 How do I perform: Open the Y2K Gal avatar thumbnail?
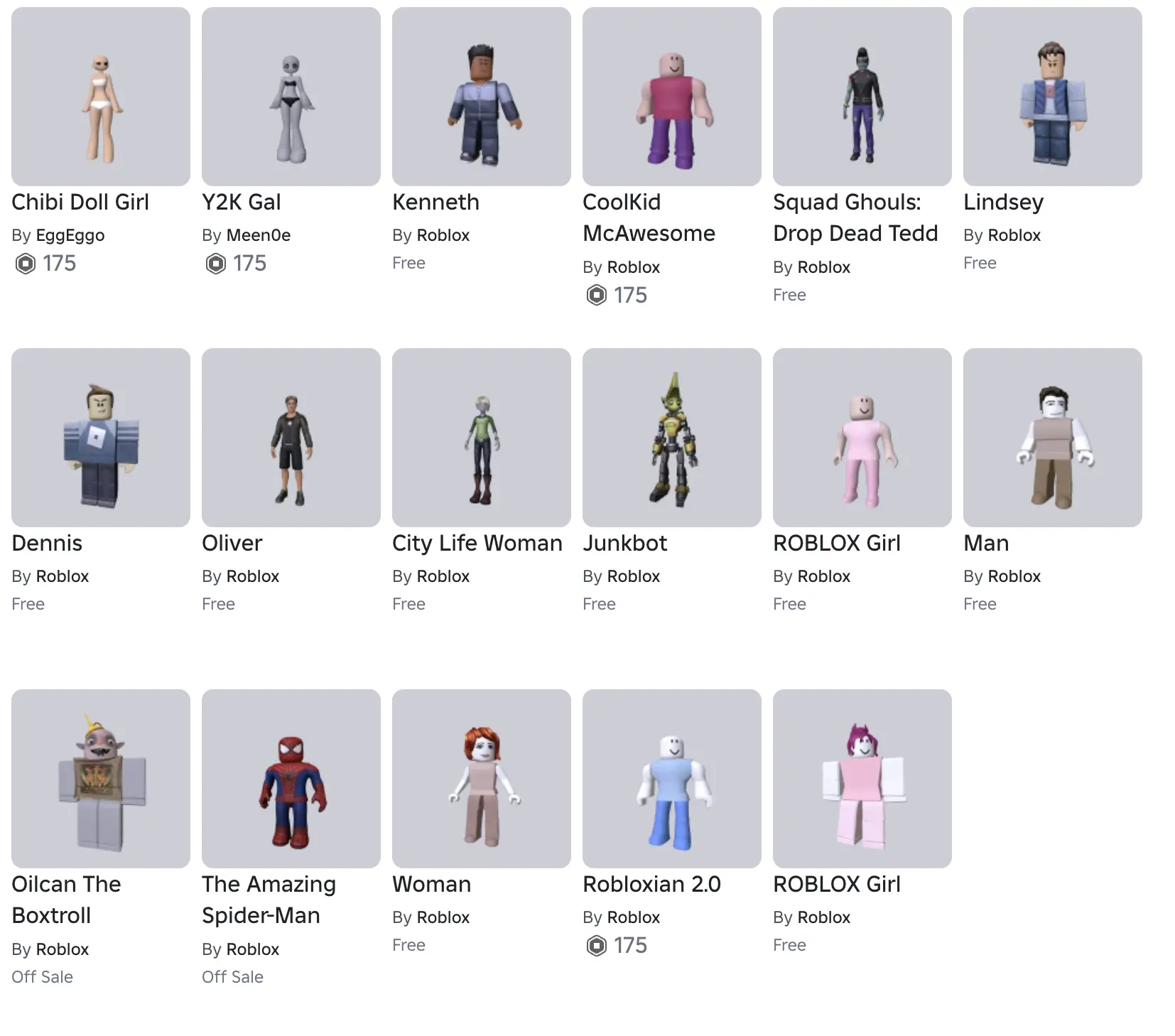(291, 97)
